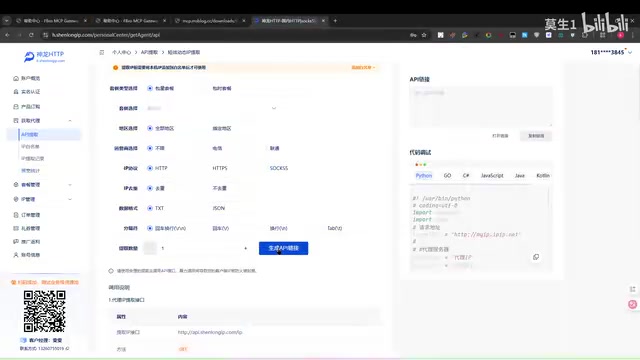The width and height of the screenshot is (640, 360).
Task: Switch code sample to JavaScript tab
Action: [492, 176]
